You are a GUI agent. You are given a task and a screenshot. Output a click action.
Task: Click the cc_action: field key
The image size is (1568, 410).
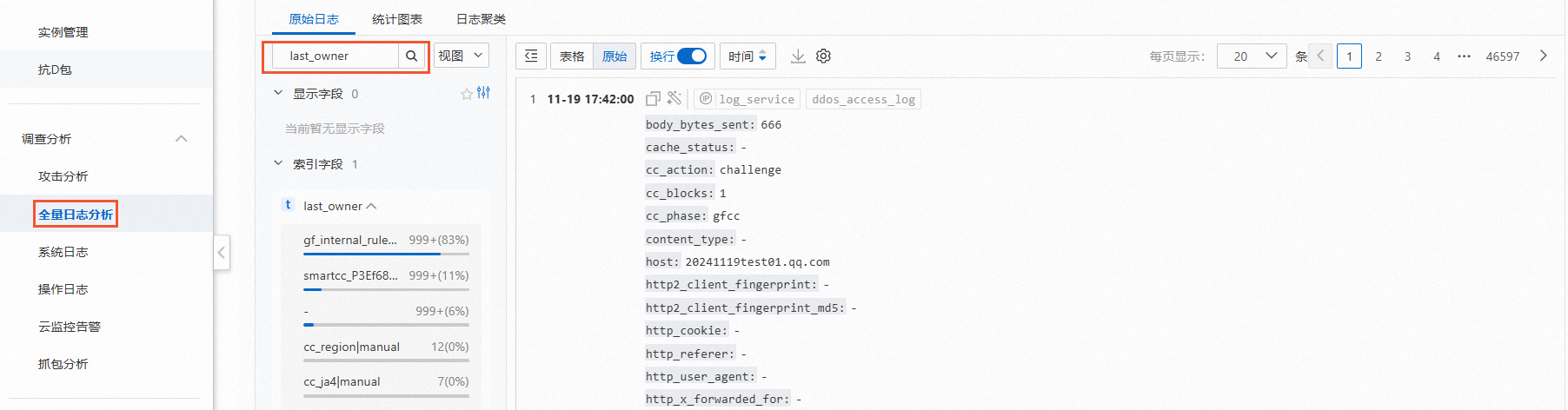(680, 169)
